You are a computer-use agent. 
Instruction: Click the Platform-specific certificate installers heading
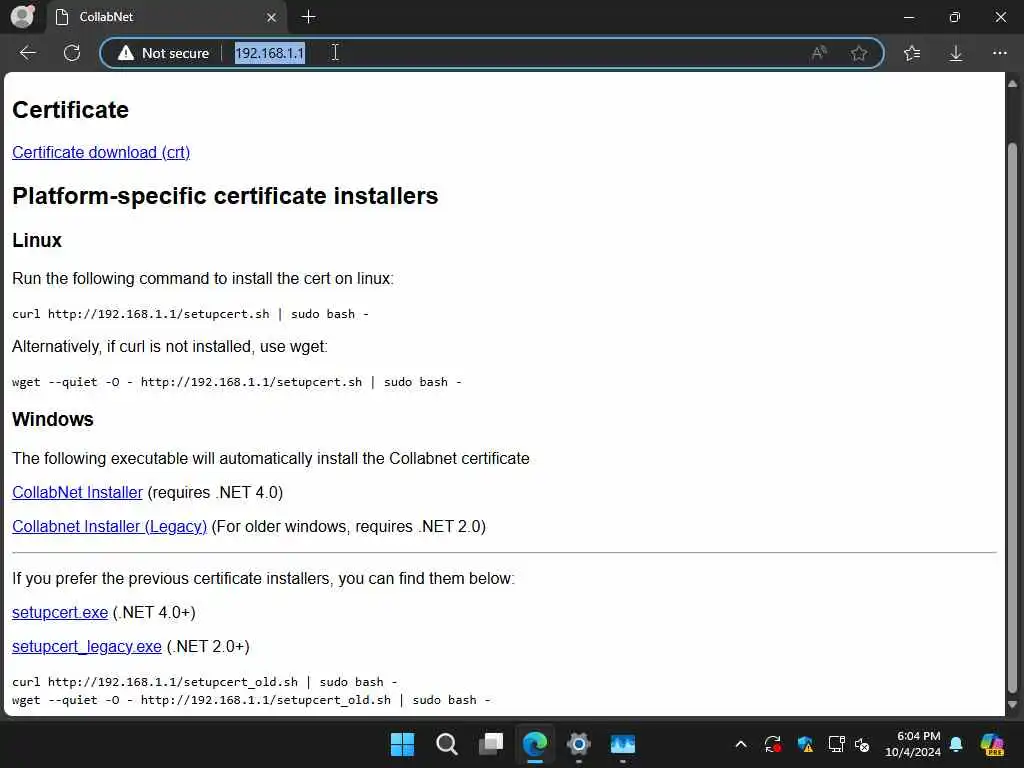(225, 196)
